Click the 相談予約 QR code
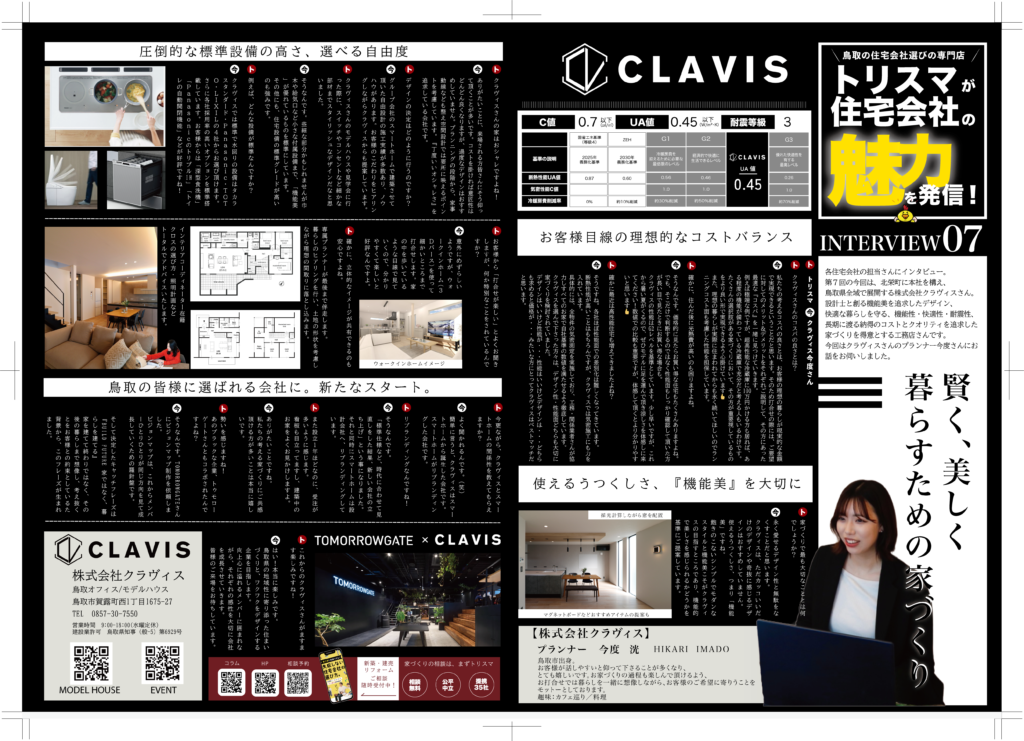The height and width of the screenshot is (741, 1024). click(298, 682)
